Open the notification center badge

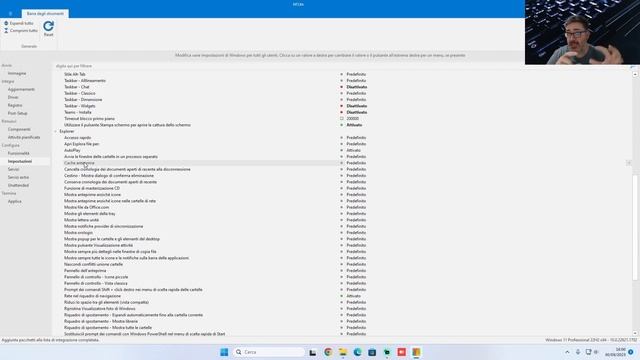coord(631,352)
